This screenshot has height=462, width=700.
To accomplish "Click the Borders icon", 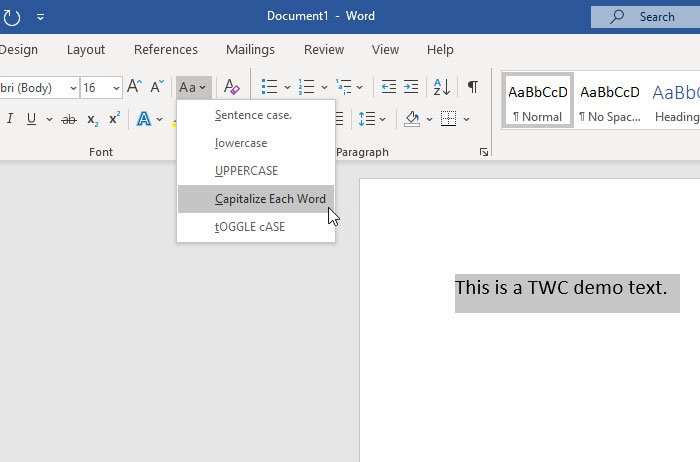I will [449, 119].
